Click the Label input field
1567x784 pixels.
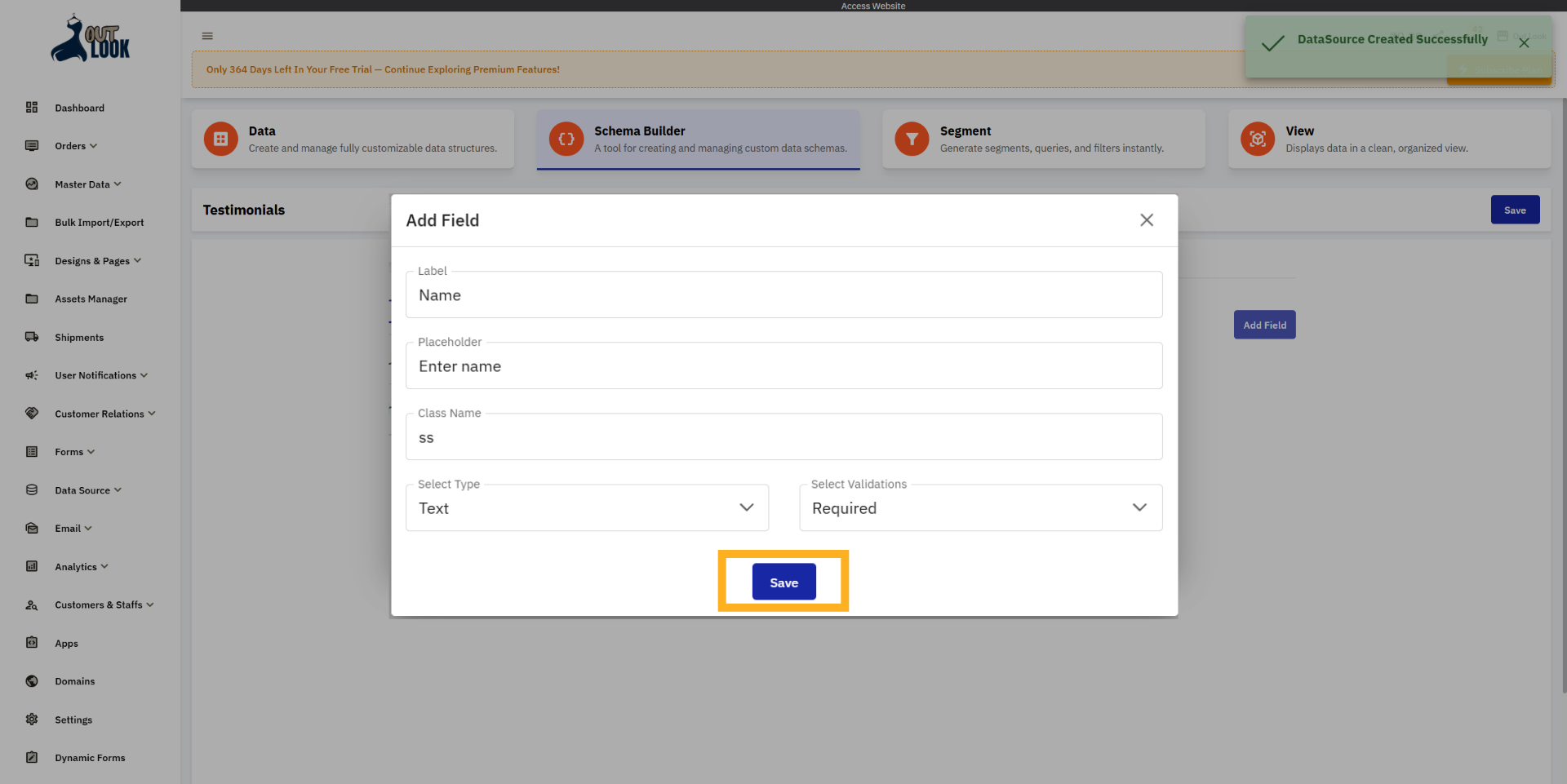[x=783, y=295]
